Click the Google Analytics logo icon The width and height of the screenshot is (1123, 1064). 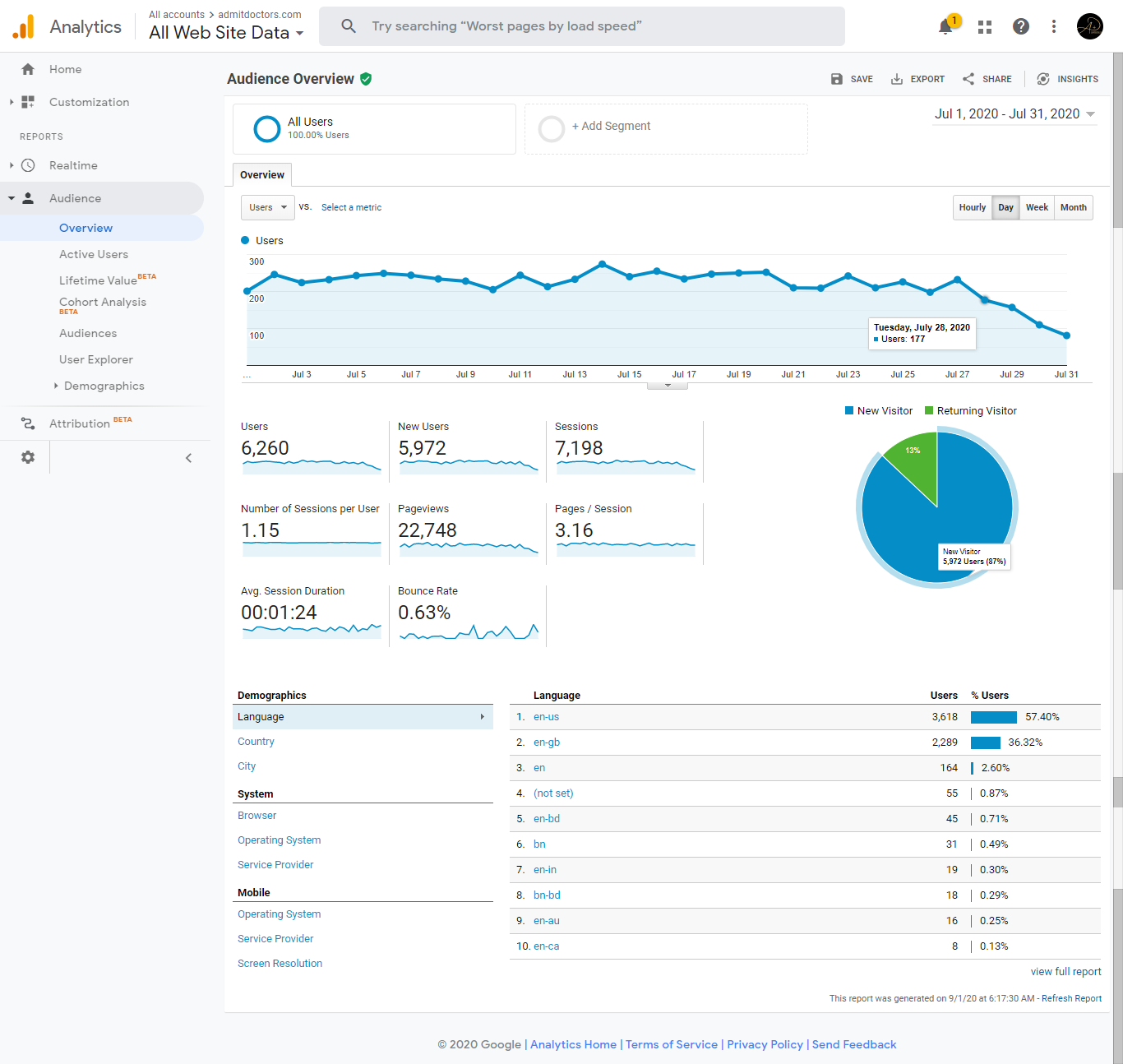[x=24, y=26]
